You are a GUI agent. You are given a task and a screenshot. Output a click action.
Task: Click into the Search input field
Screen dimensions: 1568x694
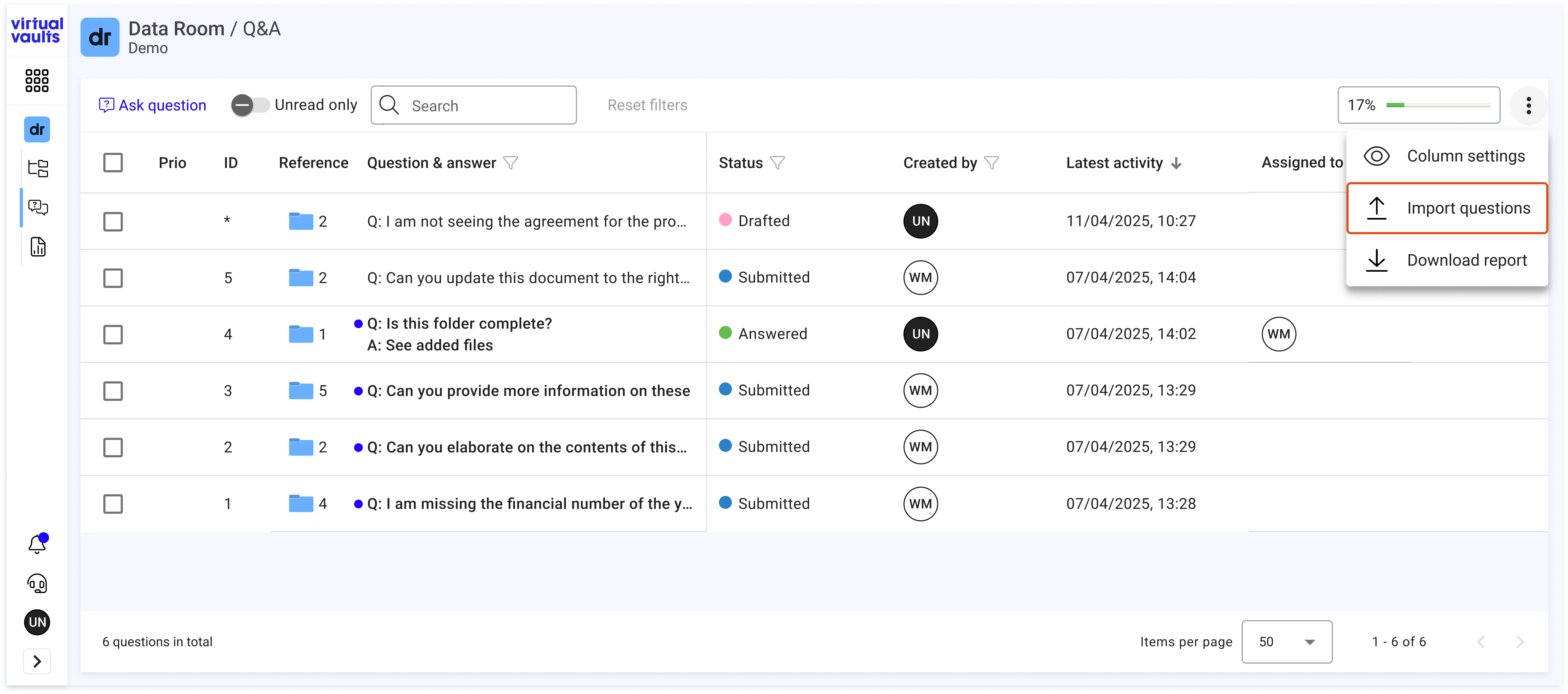[x=474, y=105]
